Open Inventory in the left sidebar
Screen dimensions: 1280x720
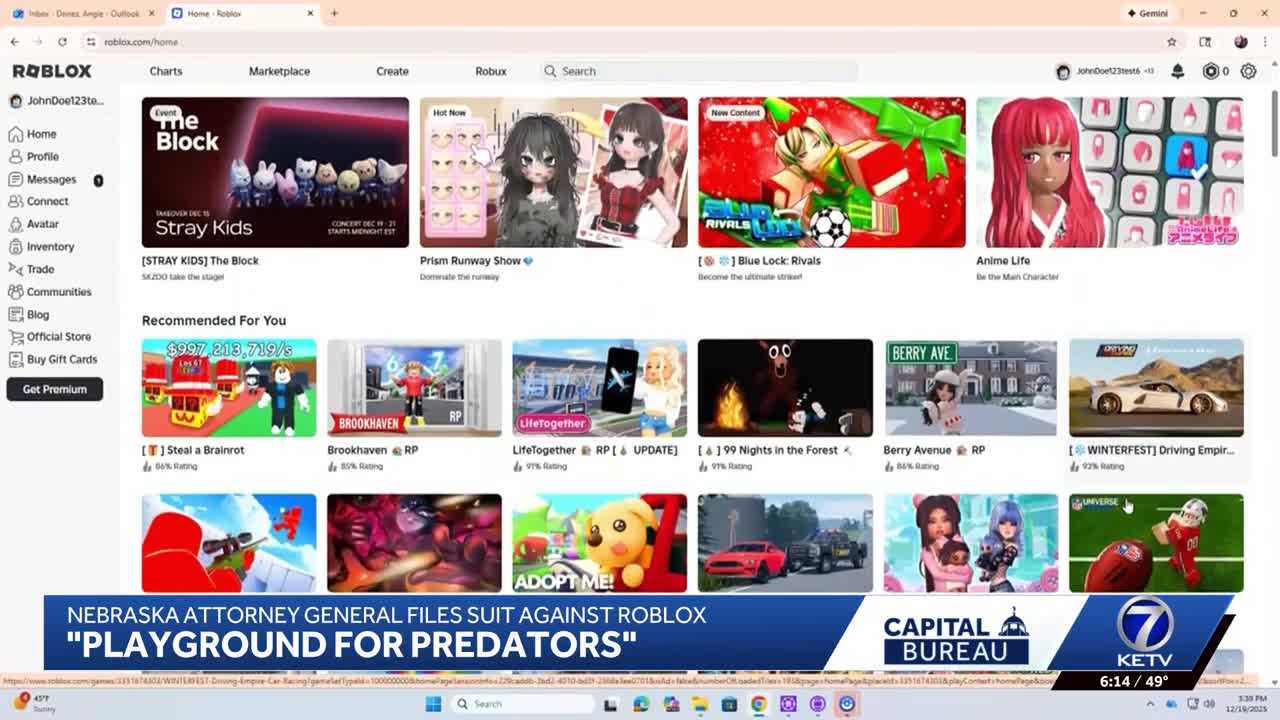click(x=50, y=246)
